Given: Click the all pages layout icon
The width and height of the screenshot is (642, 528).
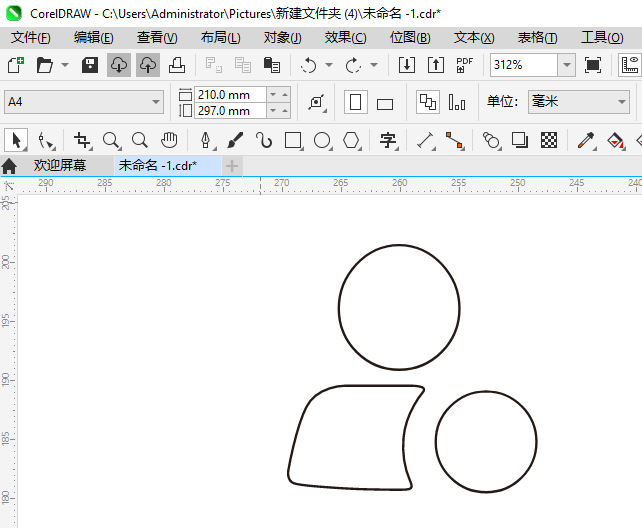Looking at the screenshot, I should (428, 102).
